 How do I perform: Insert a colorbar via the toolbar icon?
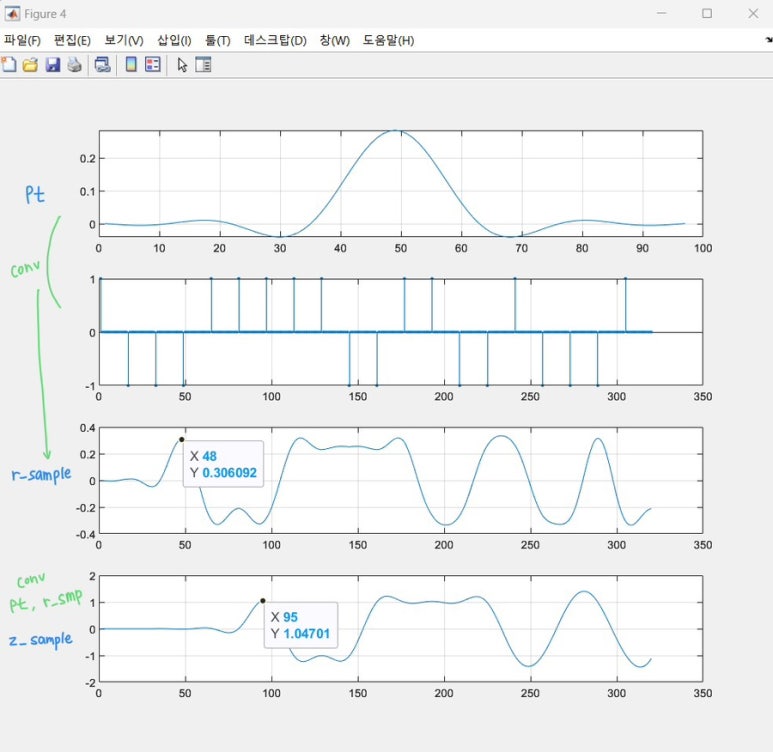click(x=131, y=65)
